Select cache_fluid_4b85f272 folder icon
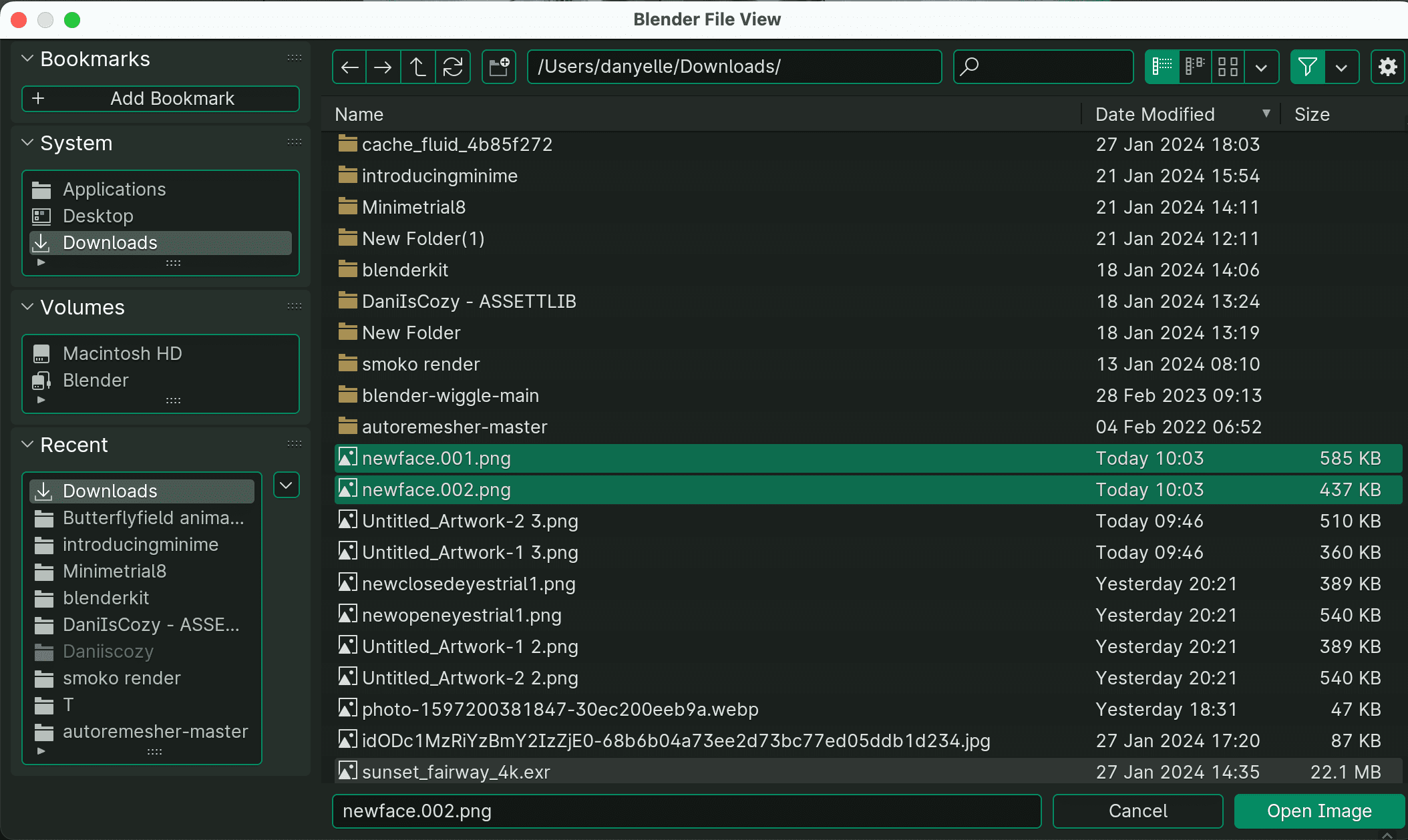This screenshot has height=840, width=1408. point(347,144)
